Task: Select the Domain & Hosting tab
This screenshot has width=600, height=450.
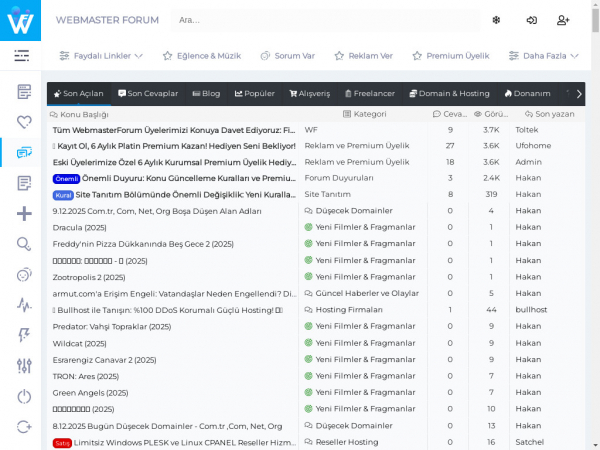Action: [x=447, y=94]
